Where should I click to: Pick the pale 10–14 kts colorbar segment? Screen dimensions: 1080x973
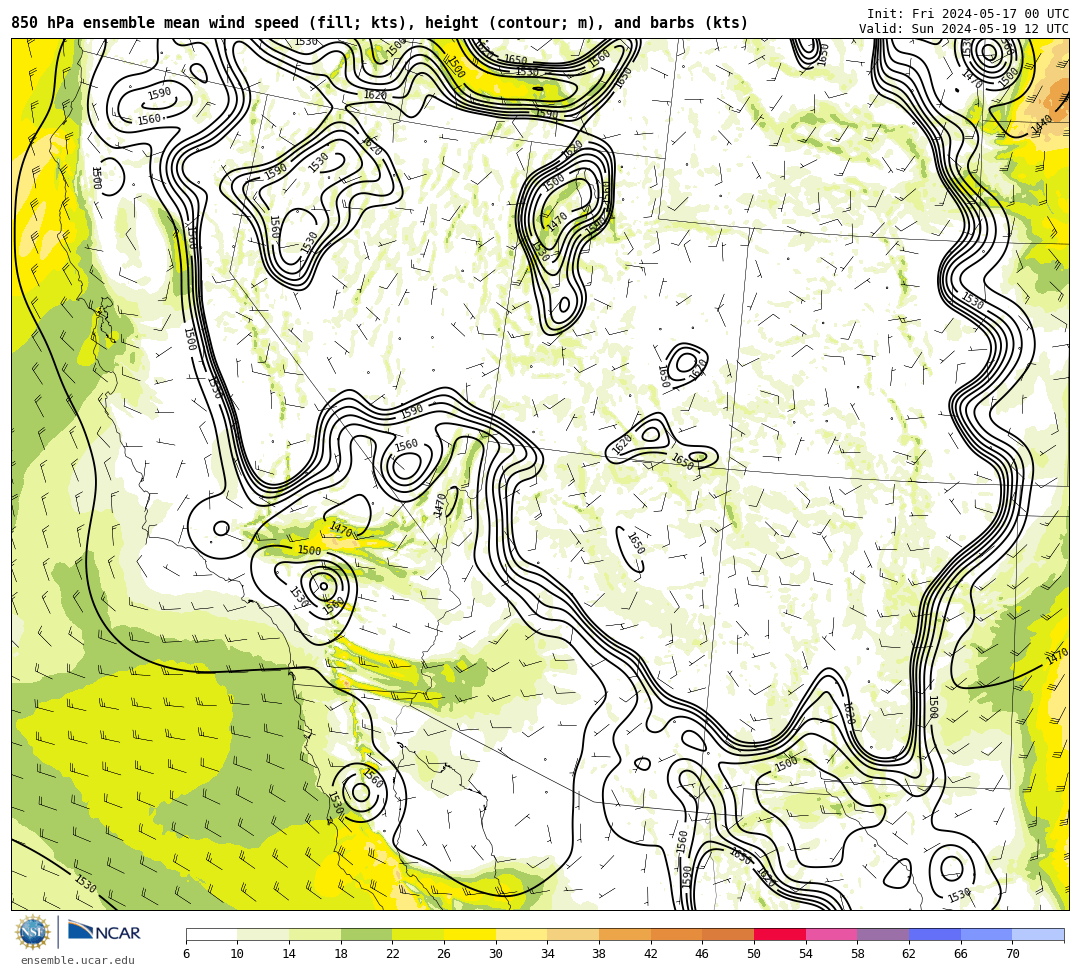coord(263,934)
